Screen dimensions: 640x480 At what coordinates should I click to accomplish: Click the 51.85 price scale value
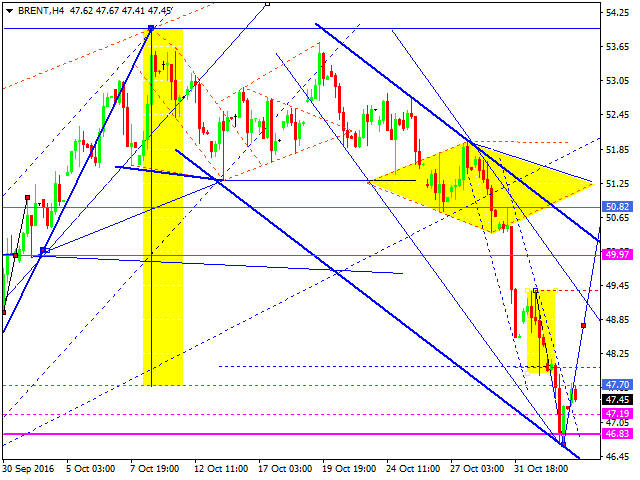(618, 150)
